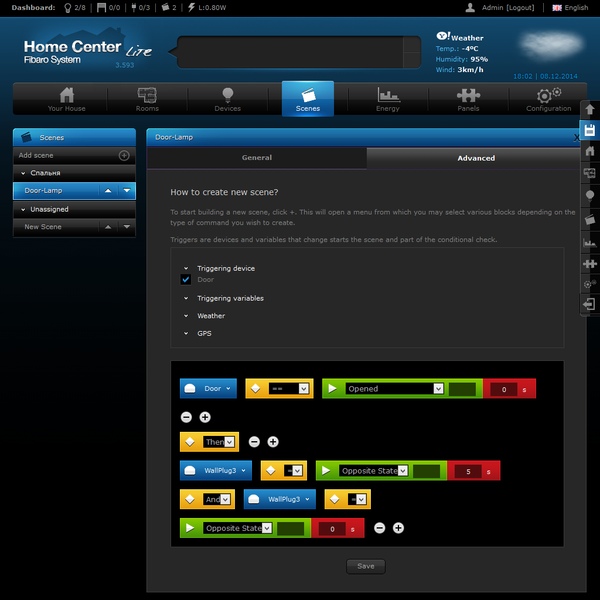Image resolution: width=600 pixels, height=600 pixels.
Task: Click the blinds icon in Dashboard
Action: pos(101,8)
